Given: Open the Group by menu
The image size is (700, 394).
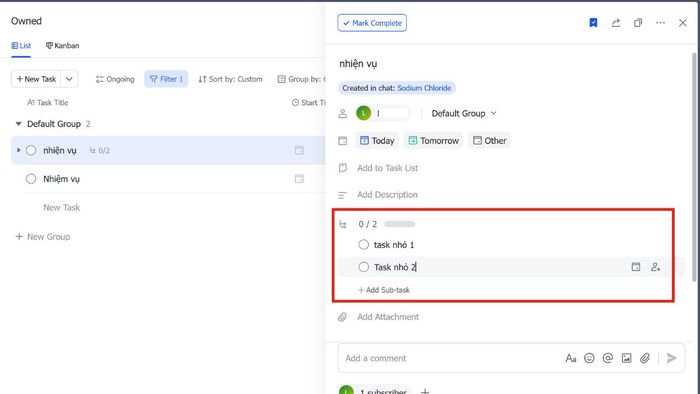Looking at the screenshot, I should [x=301, y=79].
